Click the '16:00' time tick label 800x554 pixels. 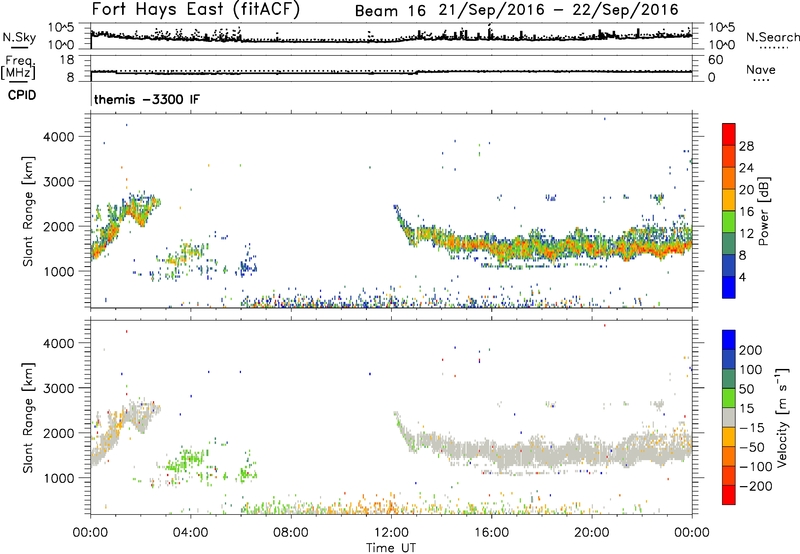(491, 533)
